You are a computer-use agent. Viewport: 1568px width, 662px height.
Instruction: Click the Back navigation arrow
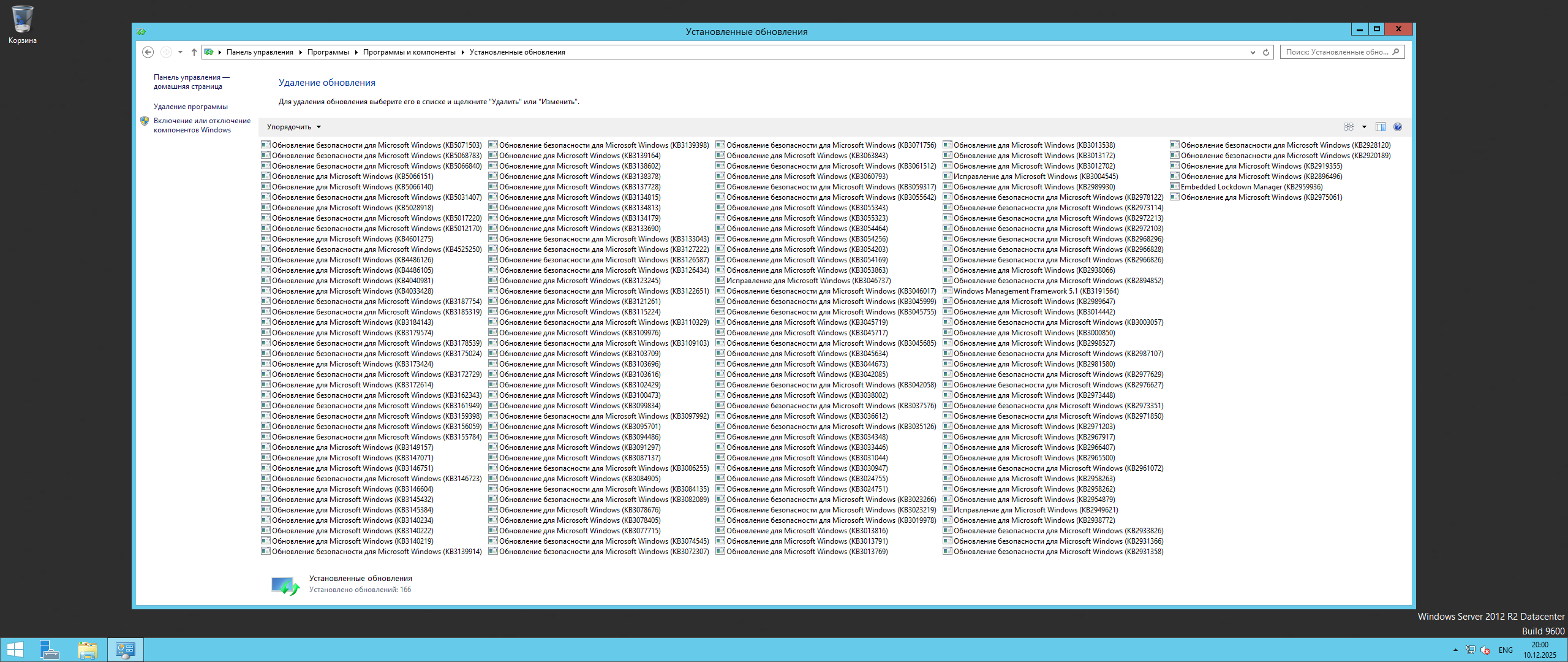coord(148,52)
